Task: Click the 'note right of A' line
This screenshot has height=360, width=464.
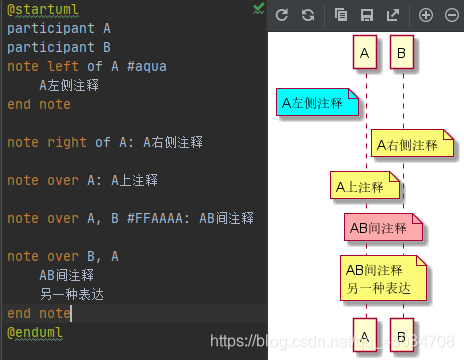Action: point(105,142)
